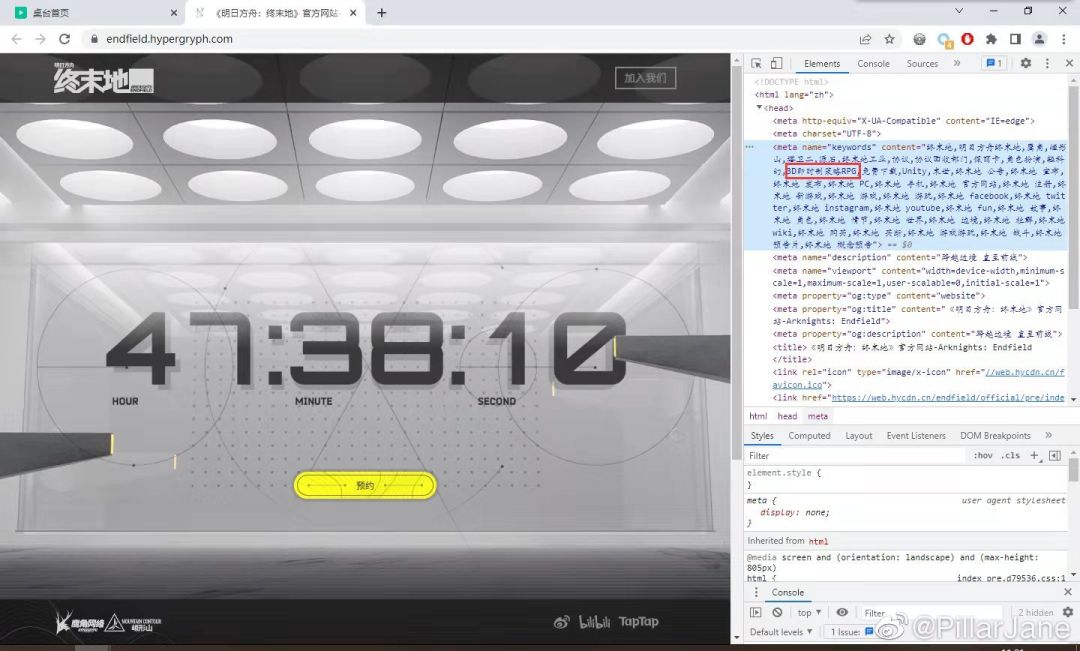Open the bilibili icon in page footer

(594, 622)
